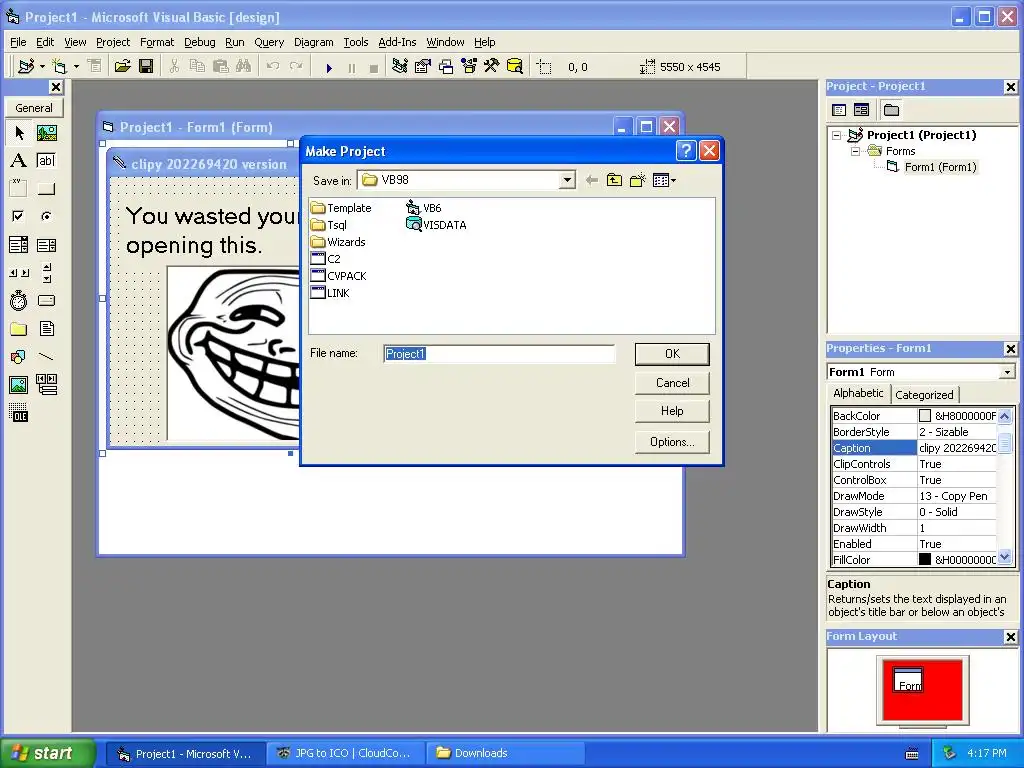
Task: Select the TextBox (ab|) control tool
Action: tap(46, 161)
